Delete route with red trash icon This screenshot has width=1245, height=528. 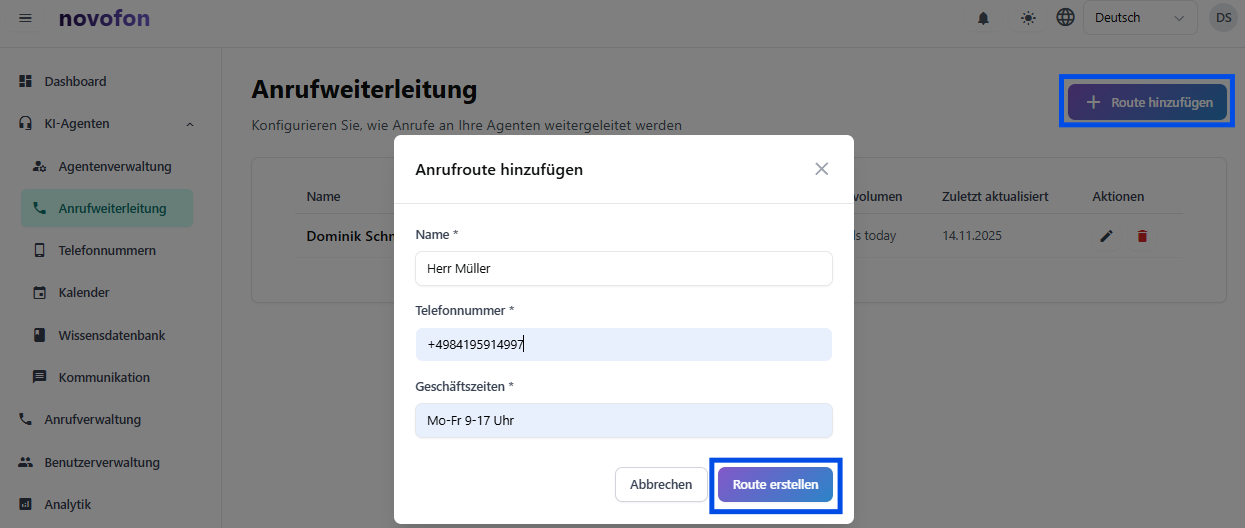click(x=1142, y=236)
